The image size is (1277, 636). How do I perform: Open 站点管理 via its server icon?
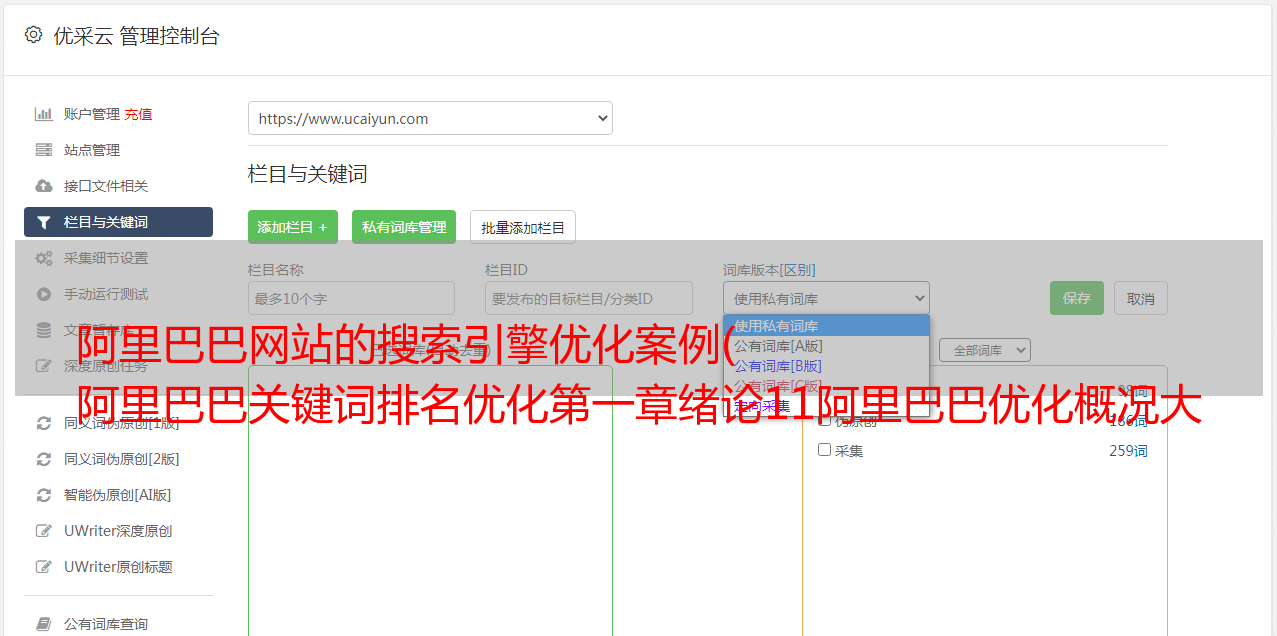click(x=43, y=150)
